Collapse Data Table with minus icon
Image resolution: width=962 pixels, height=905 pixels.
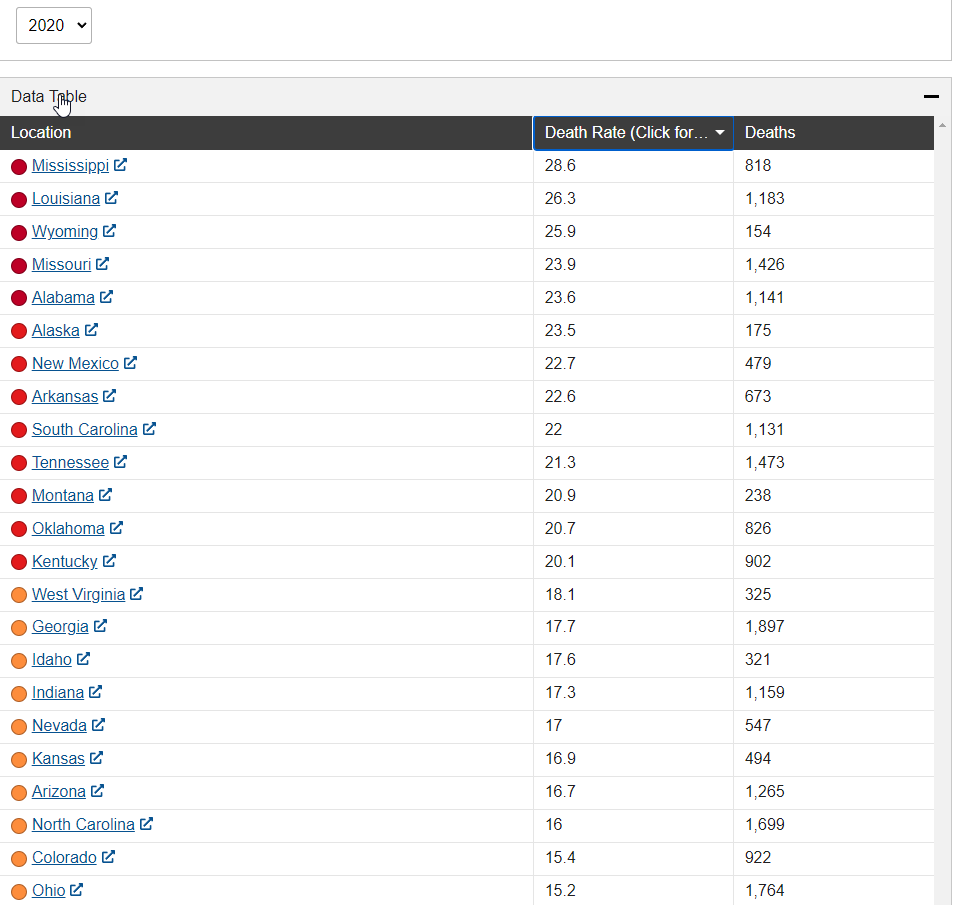click(x=931, y=96)
